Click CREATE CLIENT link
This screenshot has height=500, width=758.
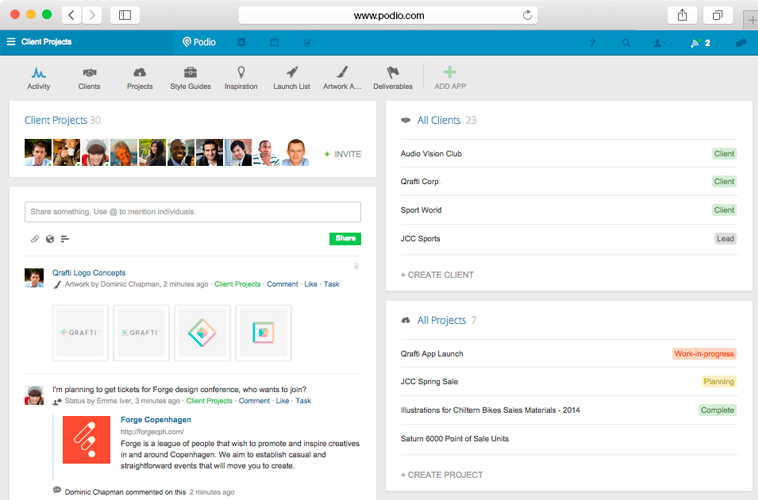click(437, 274)
